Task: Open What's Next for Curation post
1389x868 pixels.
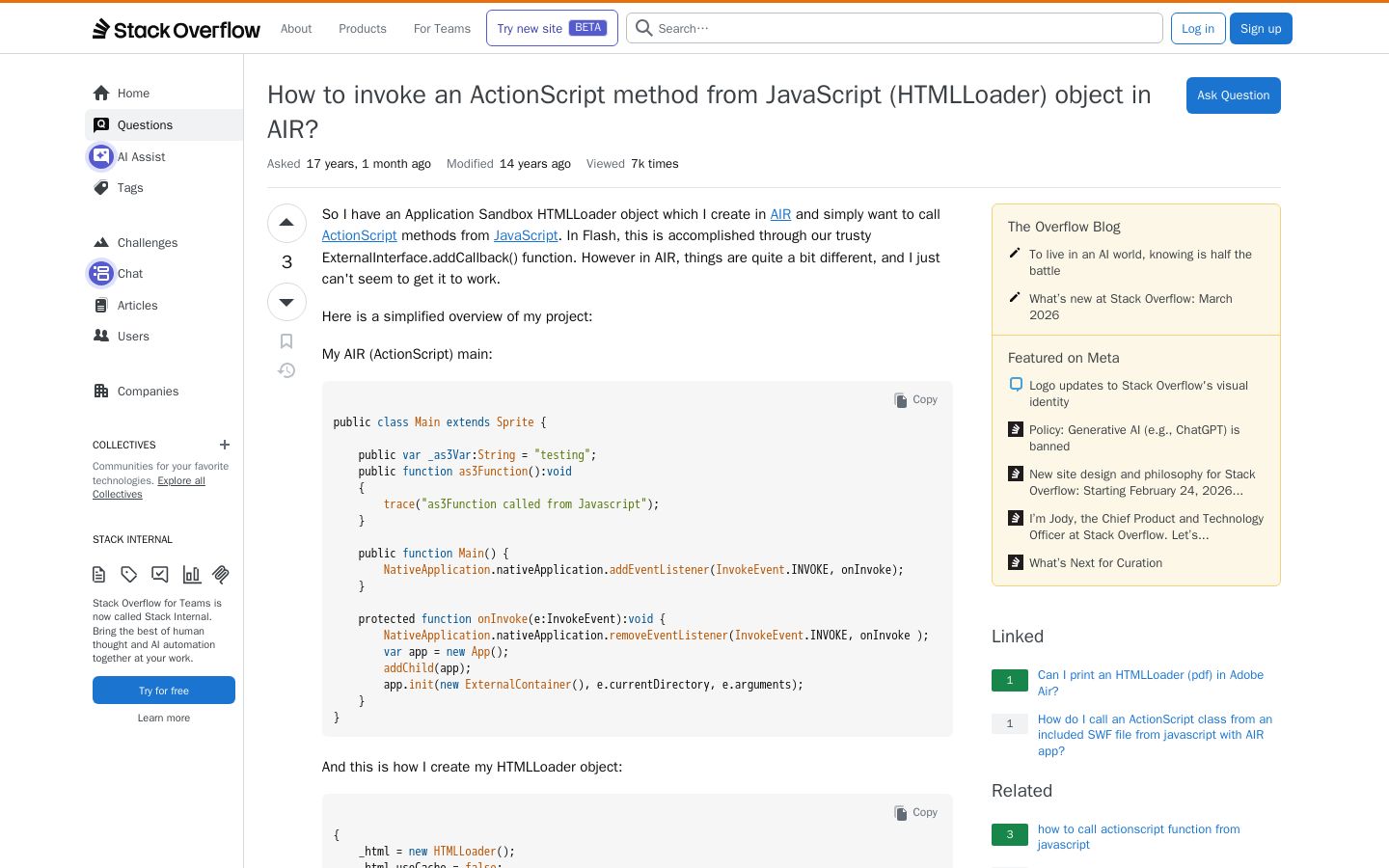Action: [1096, 563]
